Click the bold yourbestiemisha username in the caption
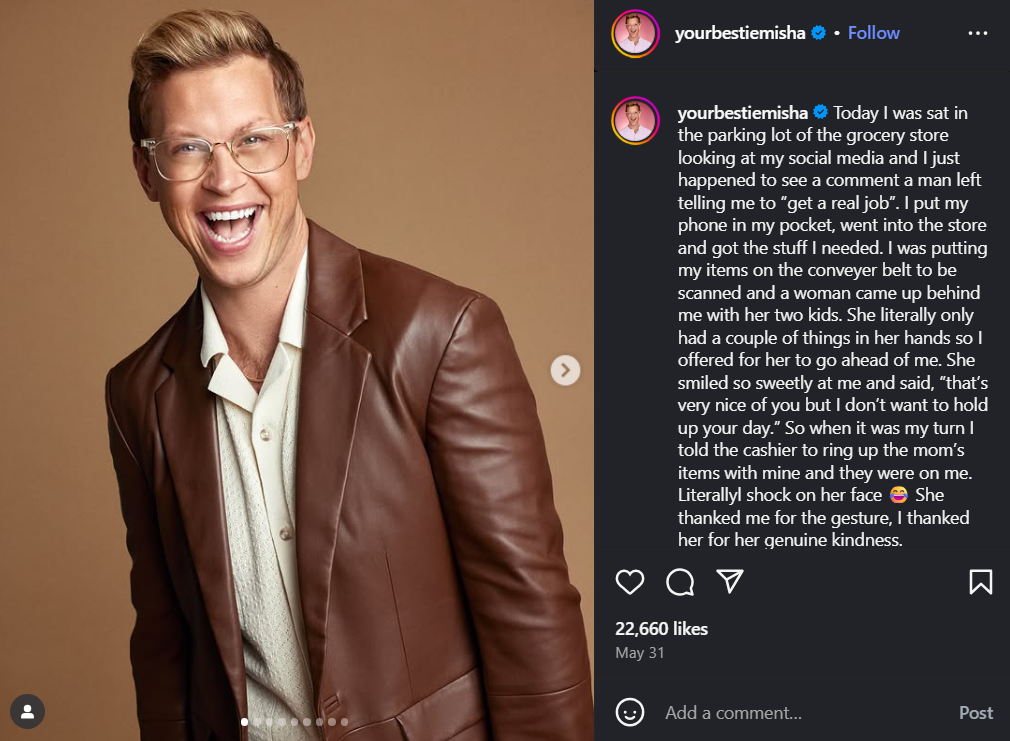The image size is (1010, 741). (x=742, y=113)
